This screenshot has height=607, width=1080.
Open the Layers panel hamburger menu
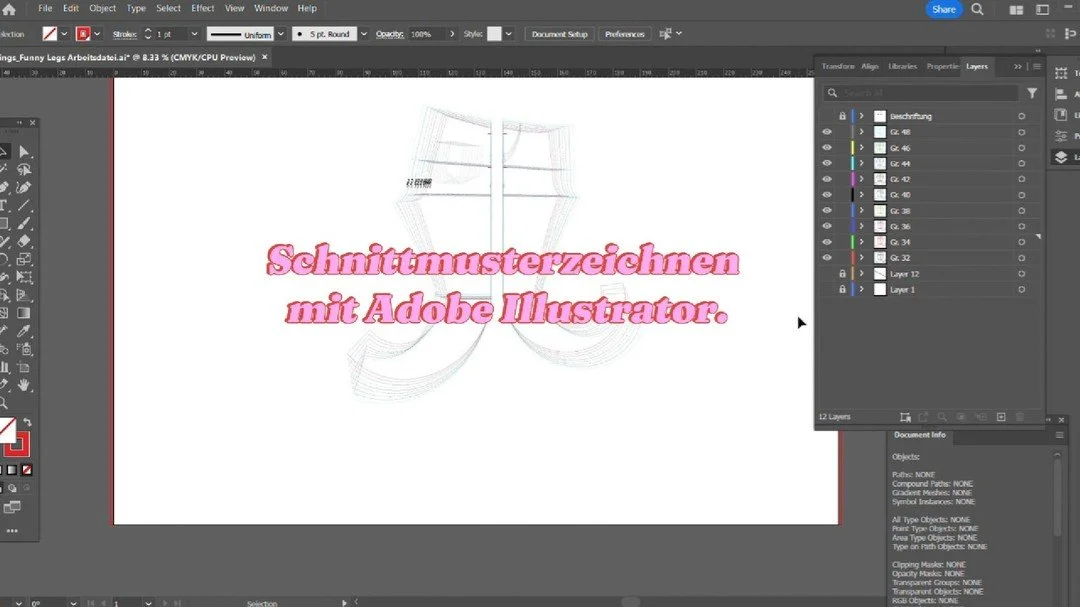1037,66
